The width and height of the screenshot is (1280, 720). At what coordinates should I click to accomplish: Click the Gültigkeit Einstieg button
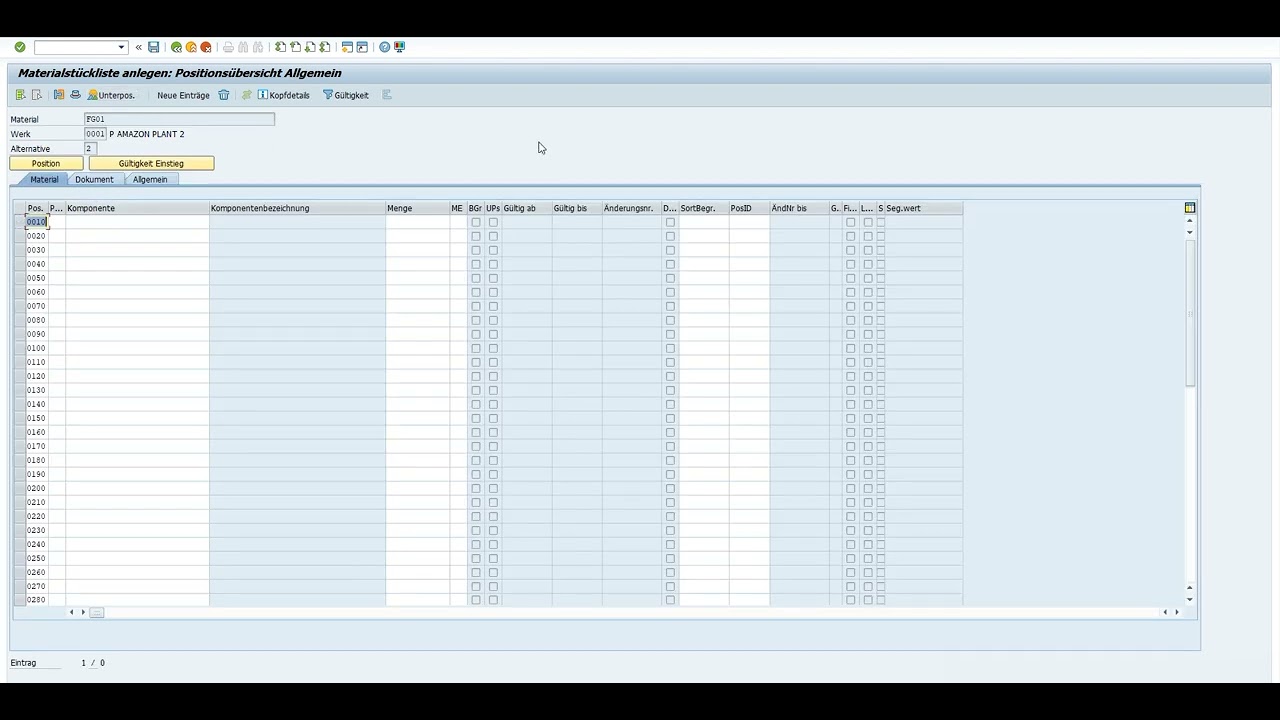coord(151,163)
